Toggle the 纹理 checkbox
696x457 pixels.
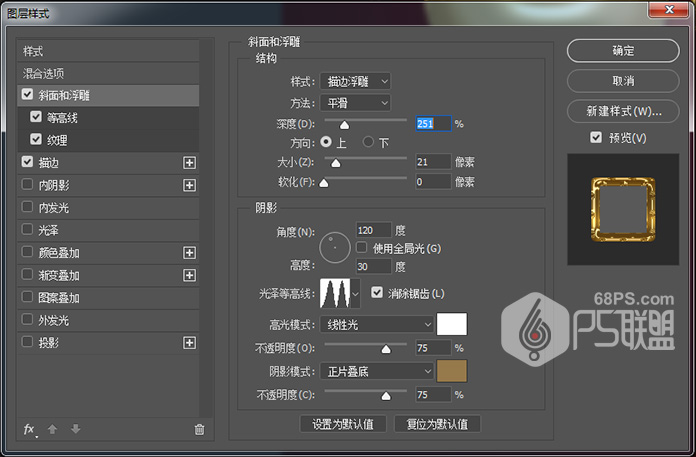point(36,139)
